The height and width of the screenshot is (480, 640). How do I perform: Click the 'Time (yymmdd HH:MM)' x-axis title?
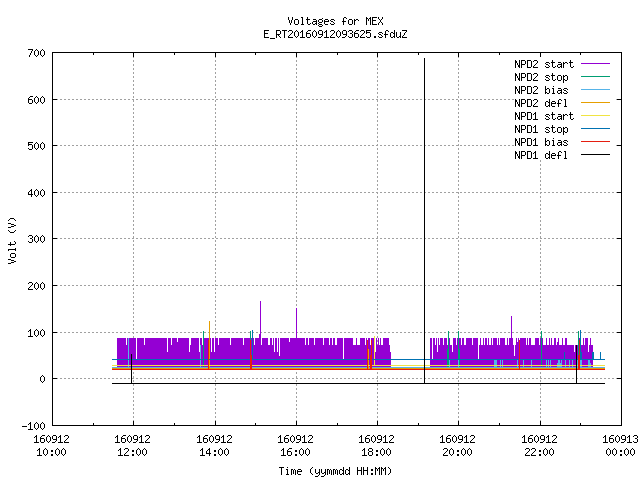(335, 471)
